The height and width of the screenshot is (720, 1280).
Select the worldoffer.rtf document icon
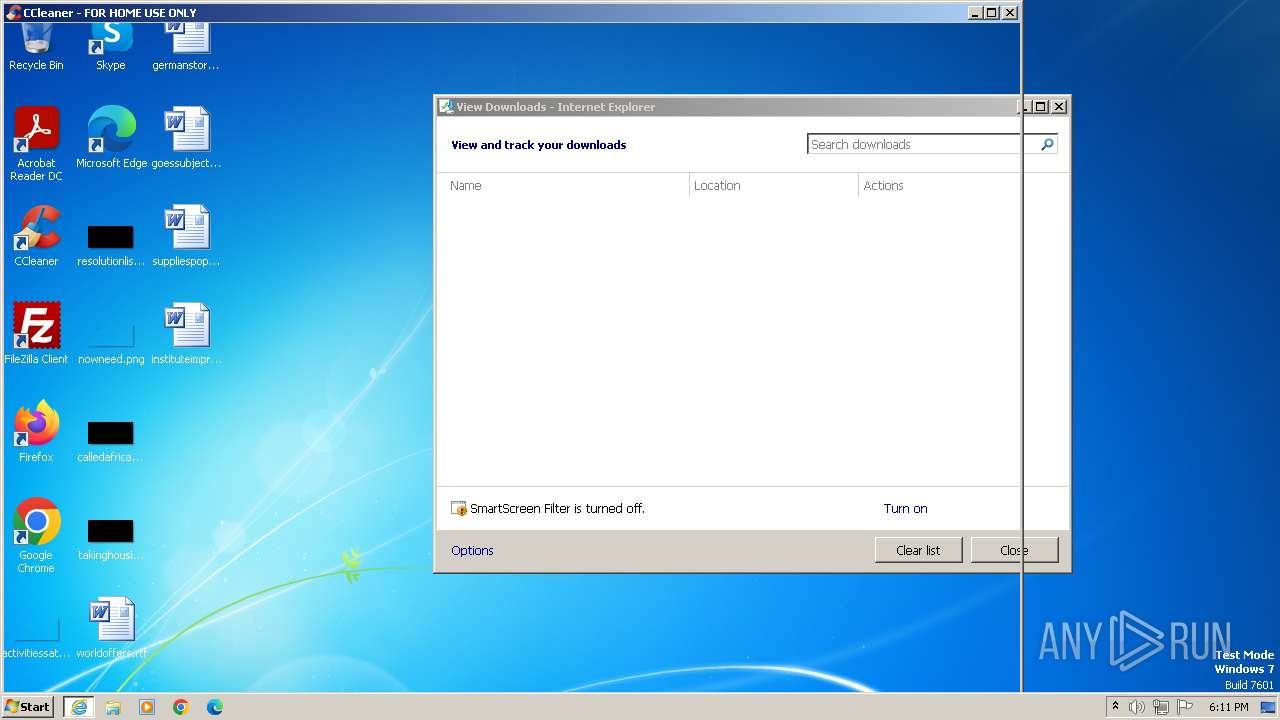click(x=111, y=627)
